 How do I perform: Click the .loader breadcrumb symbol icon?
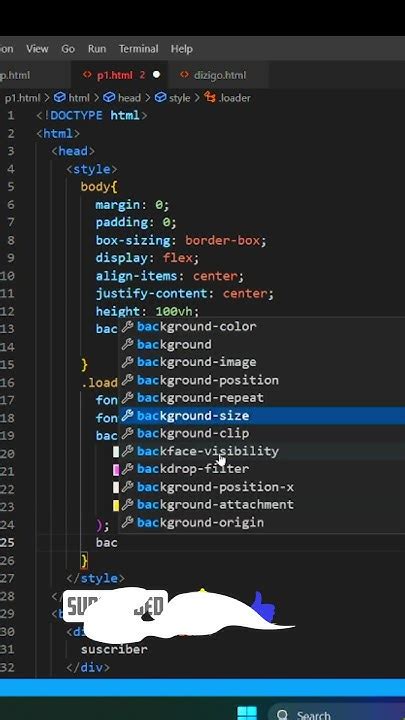tap(210, 97)
